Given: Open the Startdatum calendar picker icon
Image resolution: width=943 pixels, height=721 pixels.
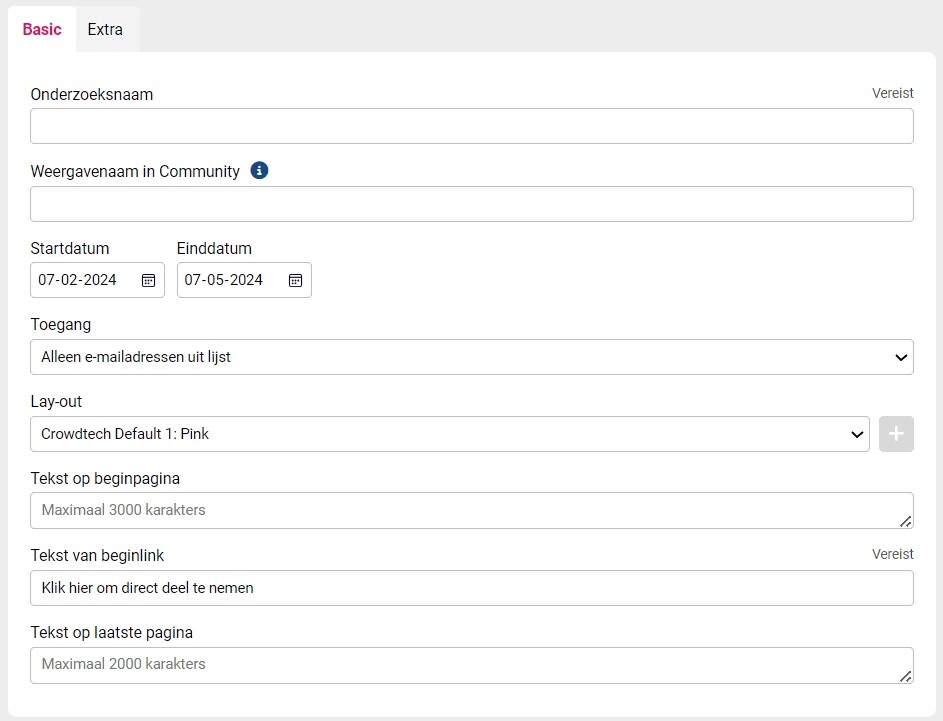Looking at the screenshot, I should click(149, 280).
